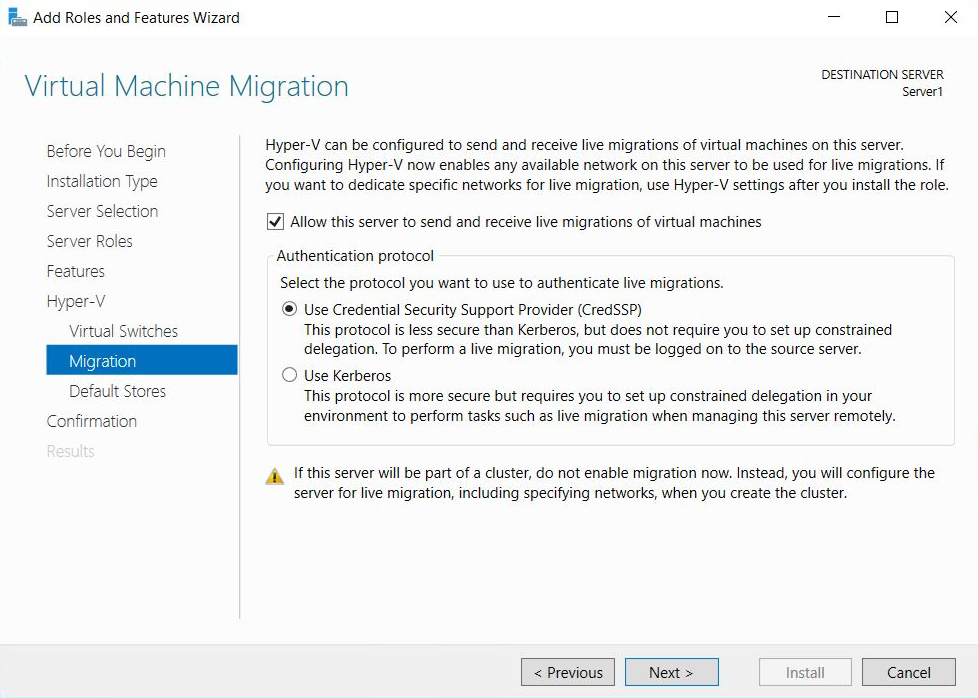Go back with the Previous button
The width and height of the screenshot is (978, 698).
click(x=567, y=671)
